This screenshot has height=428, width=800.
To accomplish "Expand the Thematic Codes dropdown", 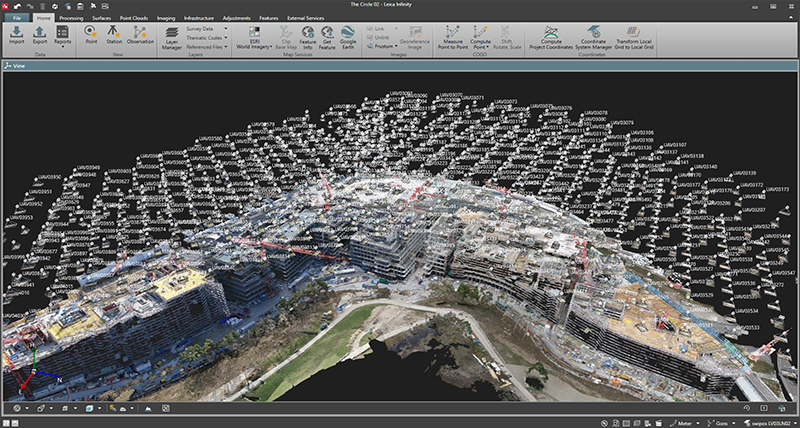I will point(227,38).
